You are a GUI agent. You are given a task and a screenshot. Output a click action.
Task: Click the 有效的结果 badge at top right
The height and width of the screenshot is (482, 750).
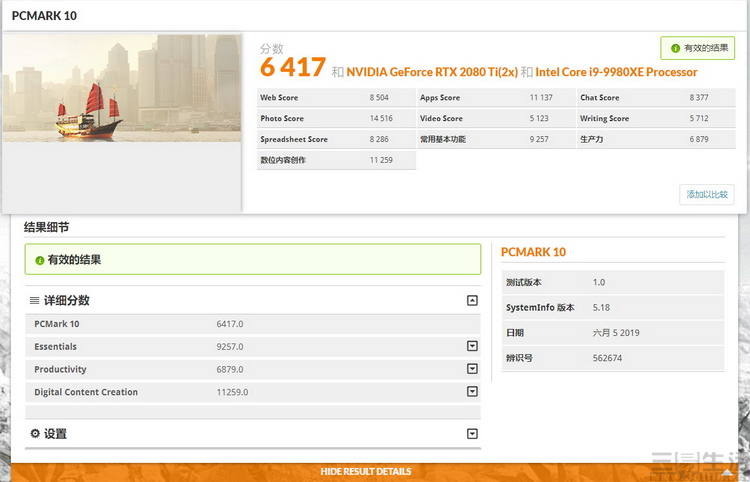[697, 48]
